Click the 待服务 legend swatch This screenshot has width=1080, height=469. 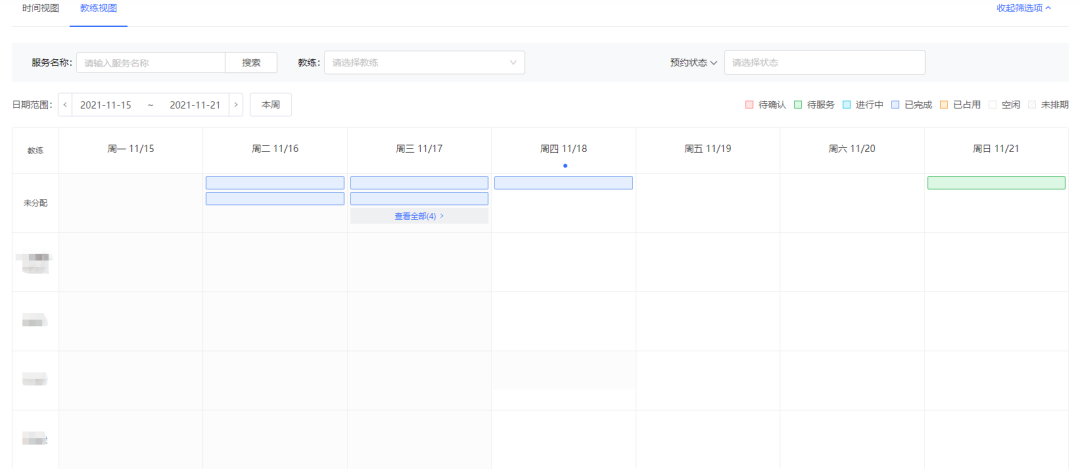coord(798,105)
